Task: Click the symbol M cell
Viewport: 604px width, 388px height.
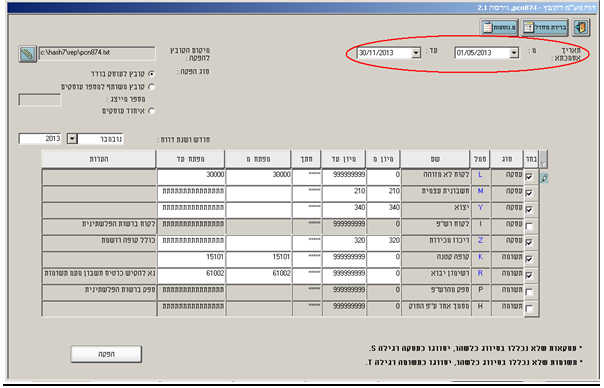Action: [x=480, y=193]
